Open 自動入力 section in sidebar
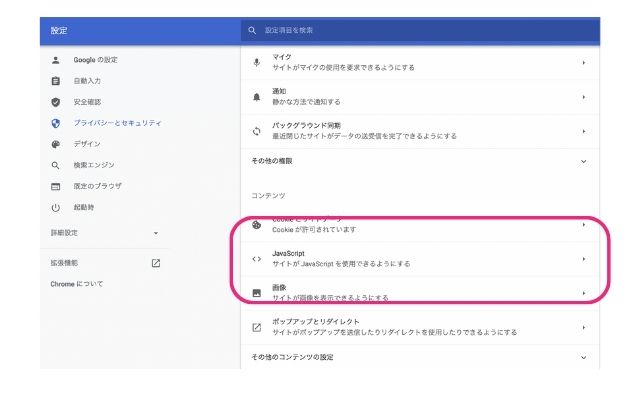This screenshot has width=640, height=396. coord(87,81)
